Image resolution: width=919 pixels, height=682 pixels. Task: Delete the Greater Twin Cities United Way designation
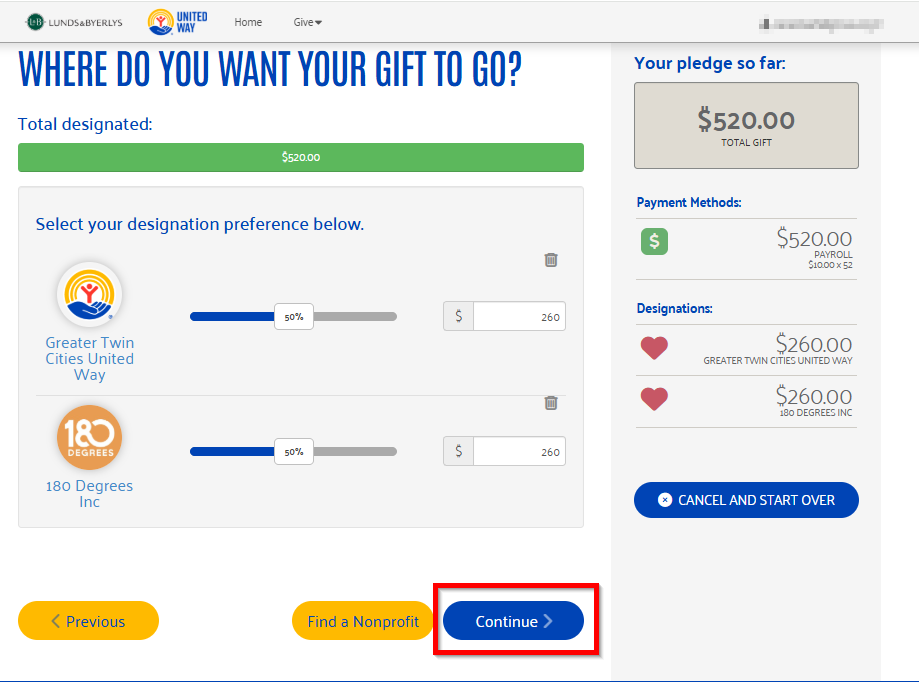(550, 260)
